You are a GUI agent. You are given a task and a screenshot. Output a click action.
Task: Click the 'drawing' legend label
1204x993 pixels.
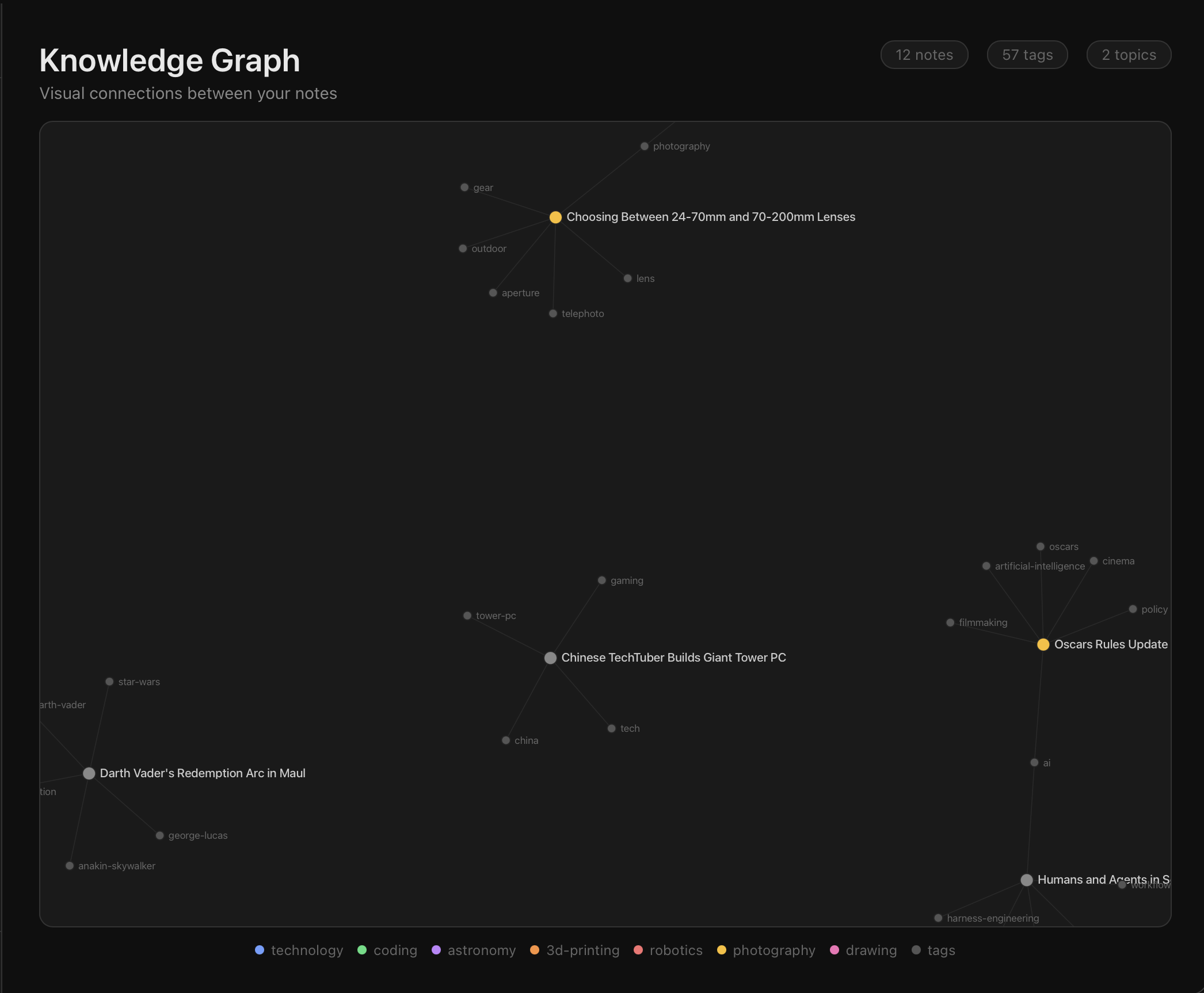click(871, 950)
